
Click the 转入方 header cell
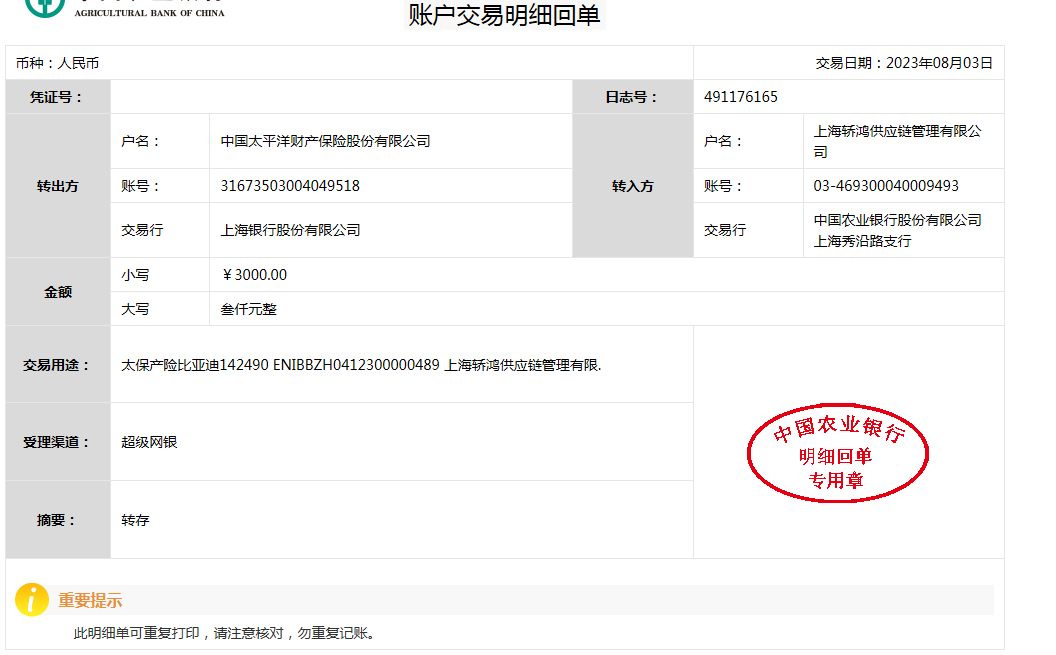[x=632, y=186]
